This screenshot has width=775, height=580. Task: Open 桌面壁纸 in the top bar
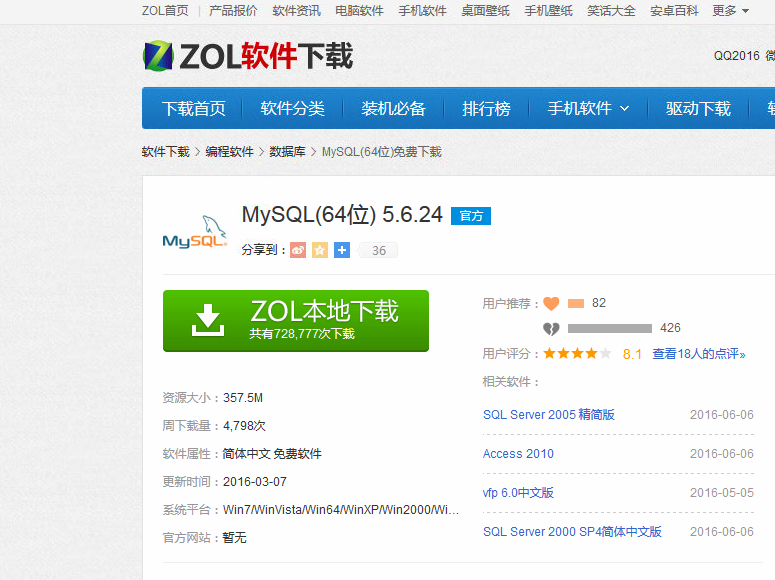point(485,11)
